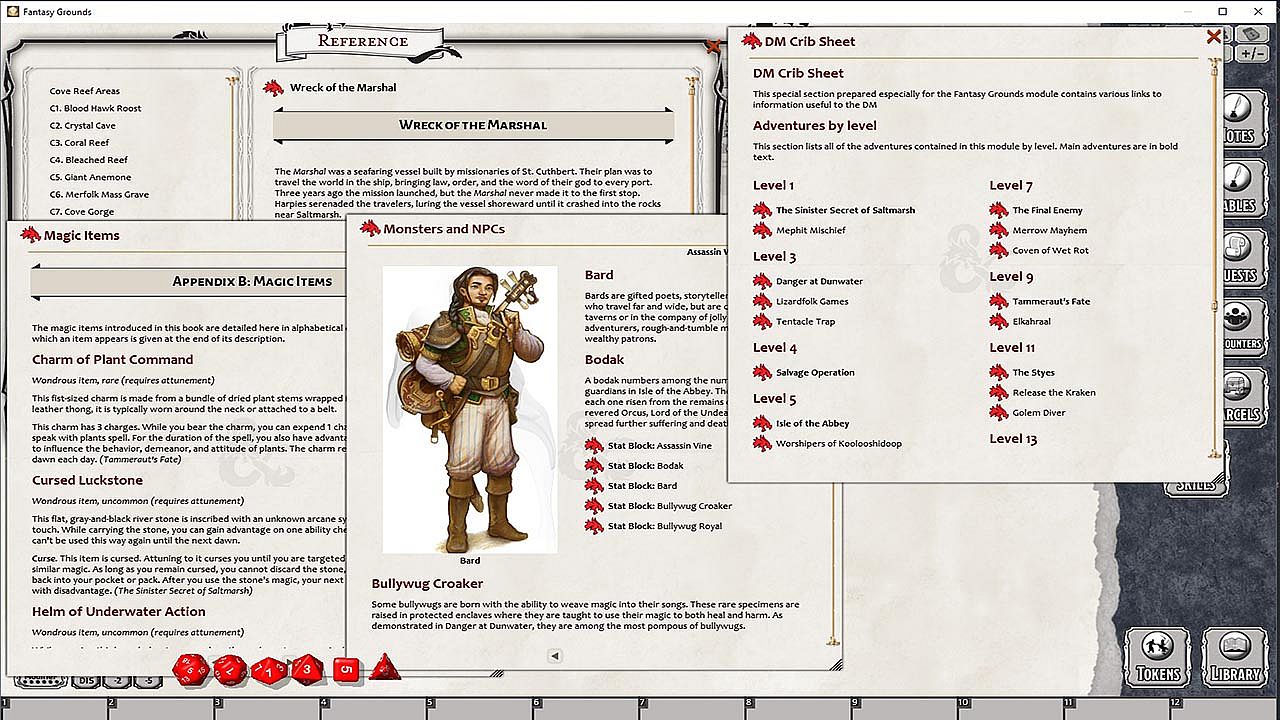Click the dragon icon beside The Final Enemy
The image size is (1280, 720).
click(x=998, y=210)
